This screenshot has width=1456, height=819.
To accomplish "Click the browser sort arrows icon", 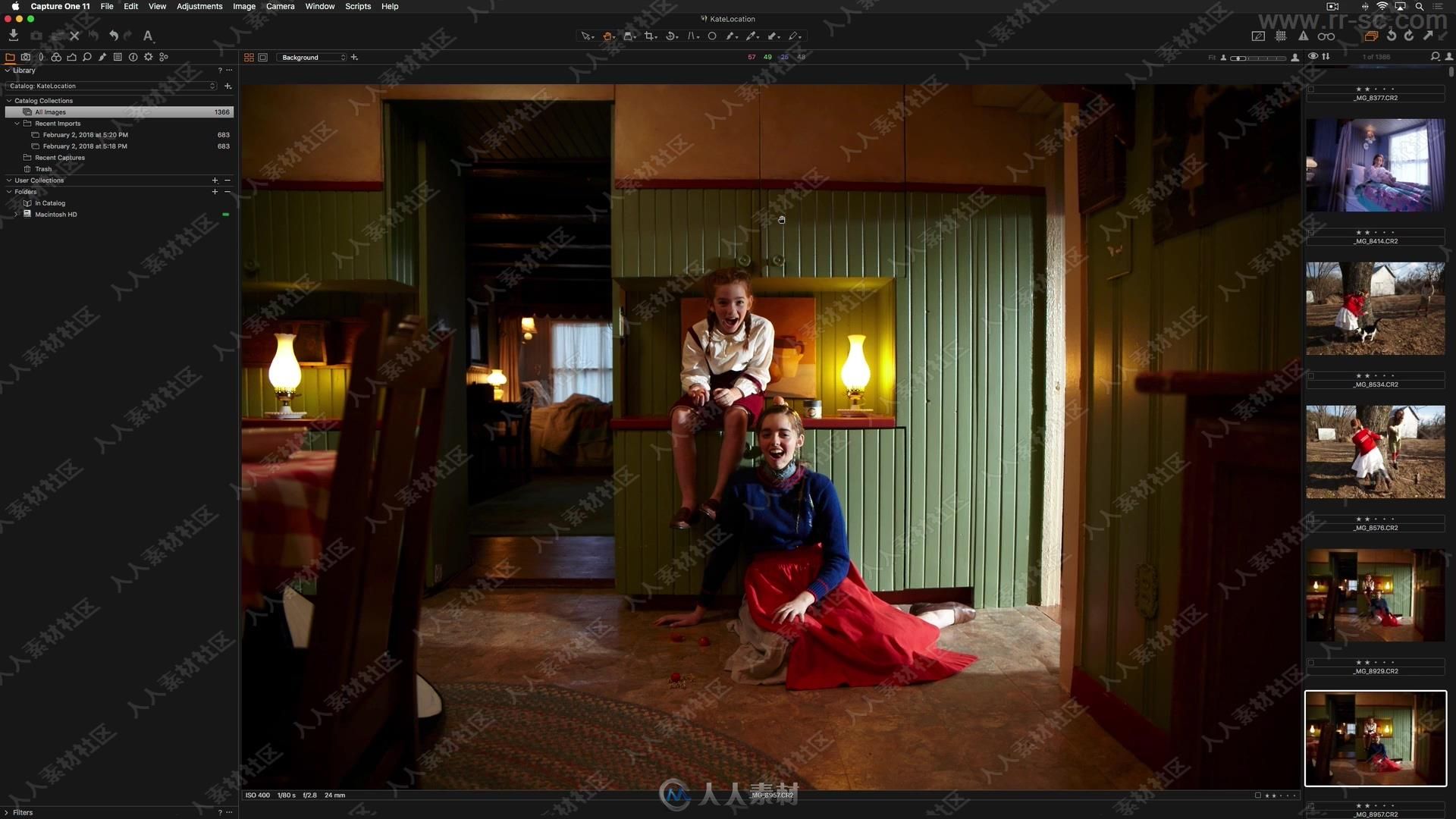I will coord(1326,56).
